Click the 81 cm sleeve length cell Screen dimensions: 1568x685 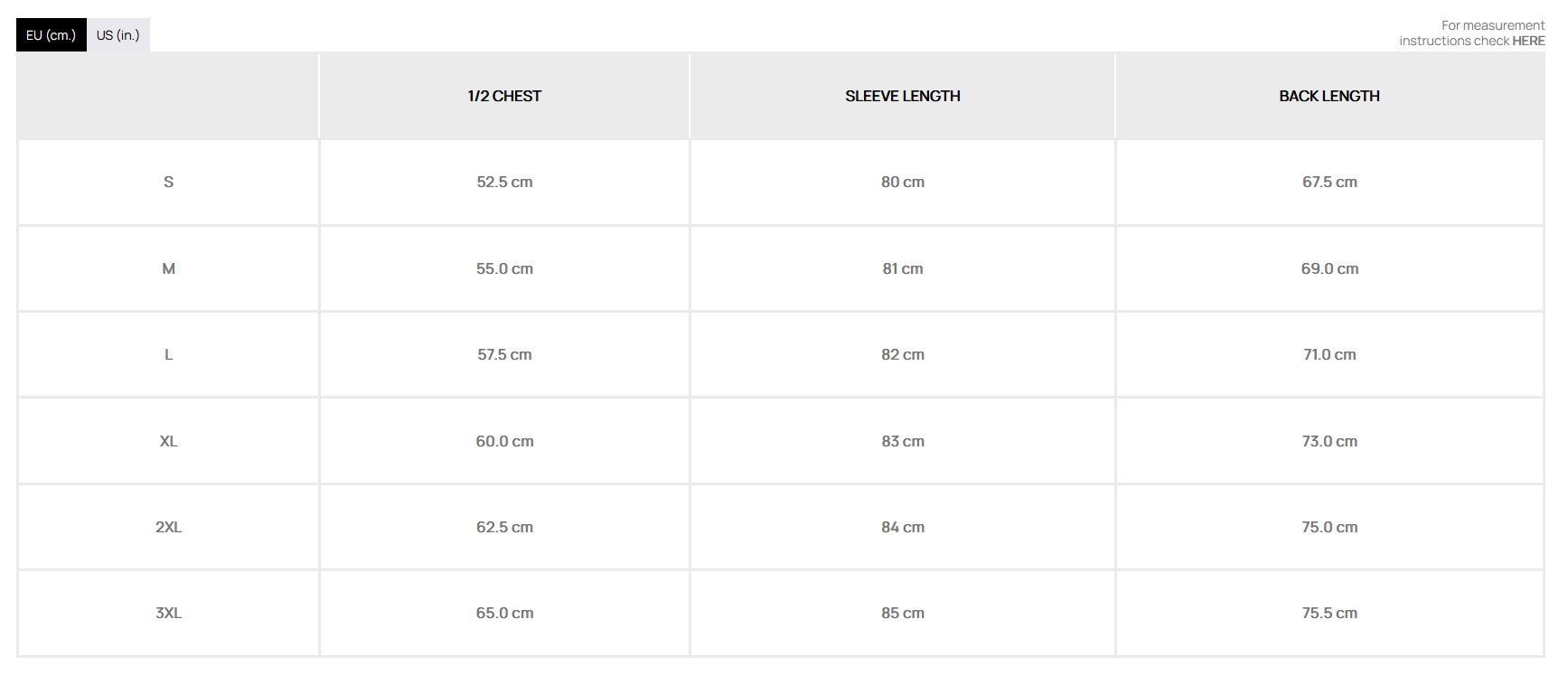pos(902,268)
